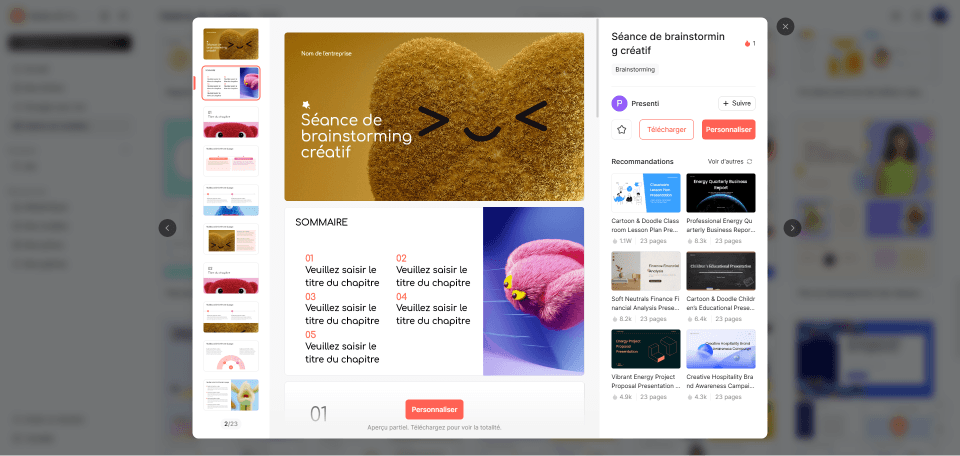Viewport: 960px width, 456px height.
Task: Close the template preview dialog with the X button
Action: coord(785,26)
